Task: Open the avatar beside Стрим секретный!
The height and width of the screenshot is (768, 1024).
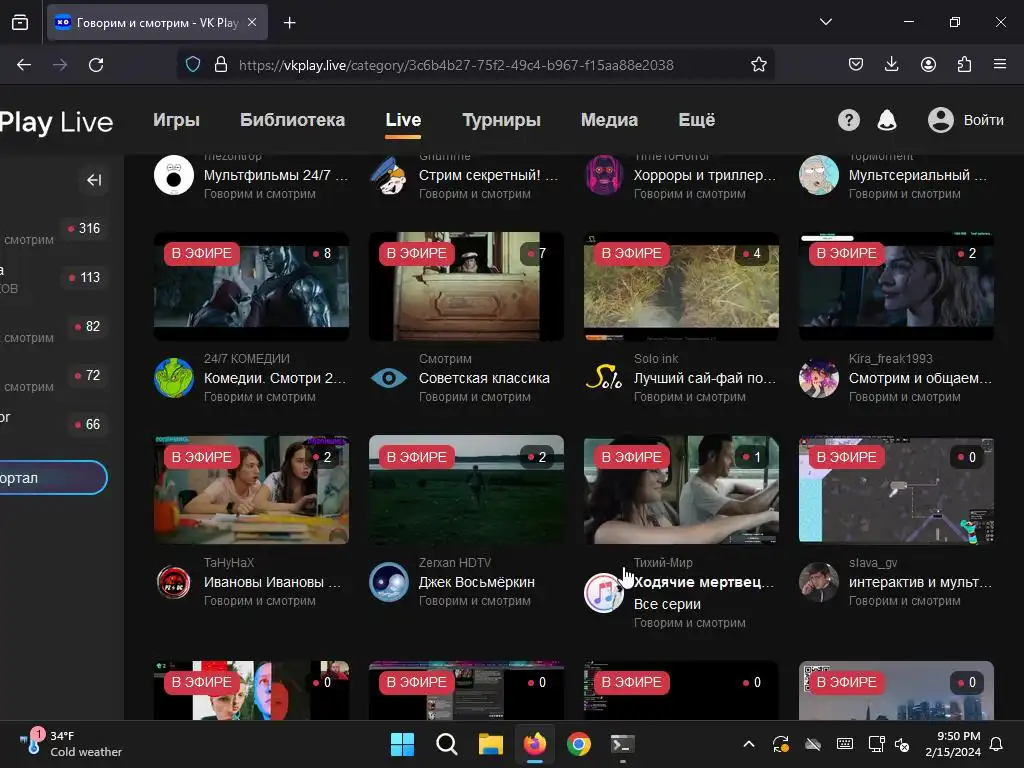Action: tap(389, 175)
